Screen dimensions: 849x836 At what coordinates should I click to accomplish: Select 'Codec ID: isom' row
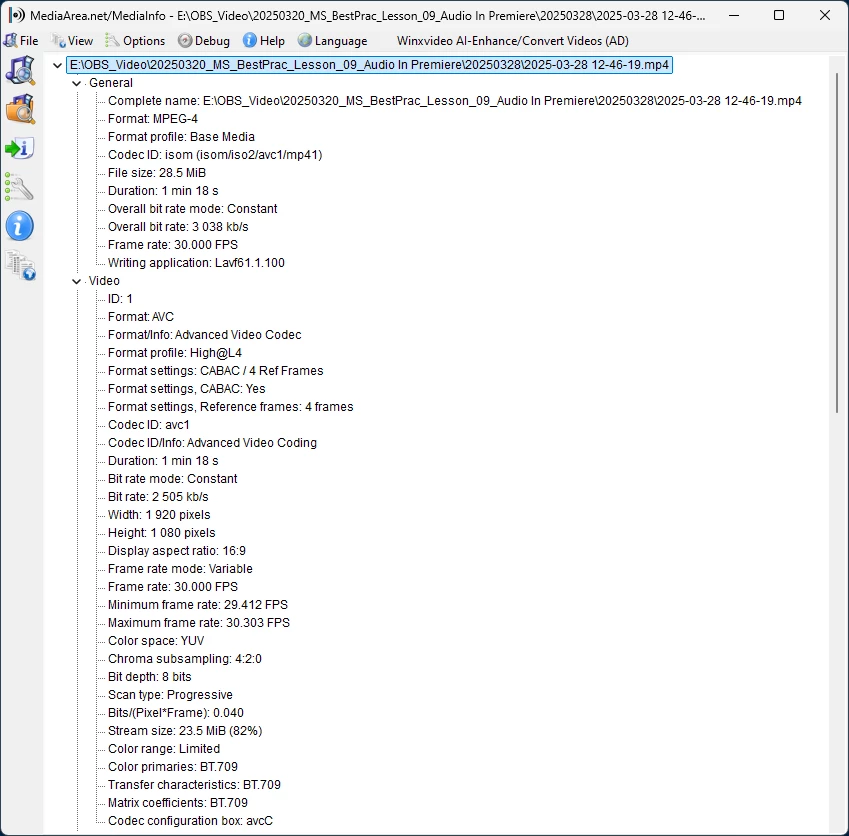[215, 155]
